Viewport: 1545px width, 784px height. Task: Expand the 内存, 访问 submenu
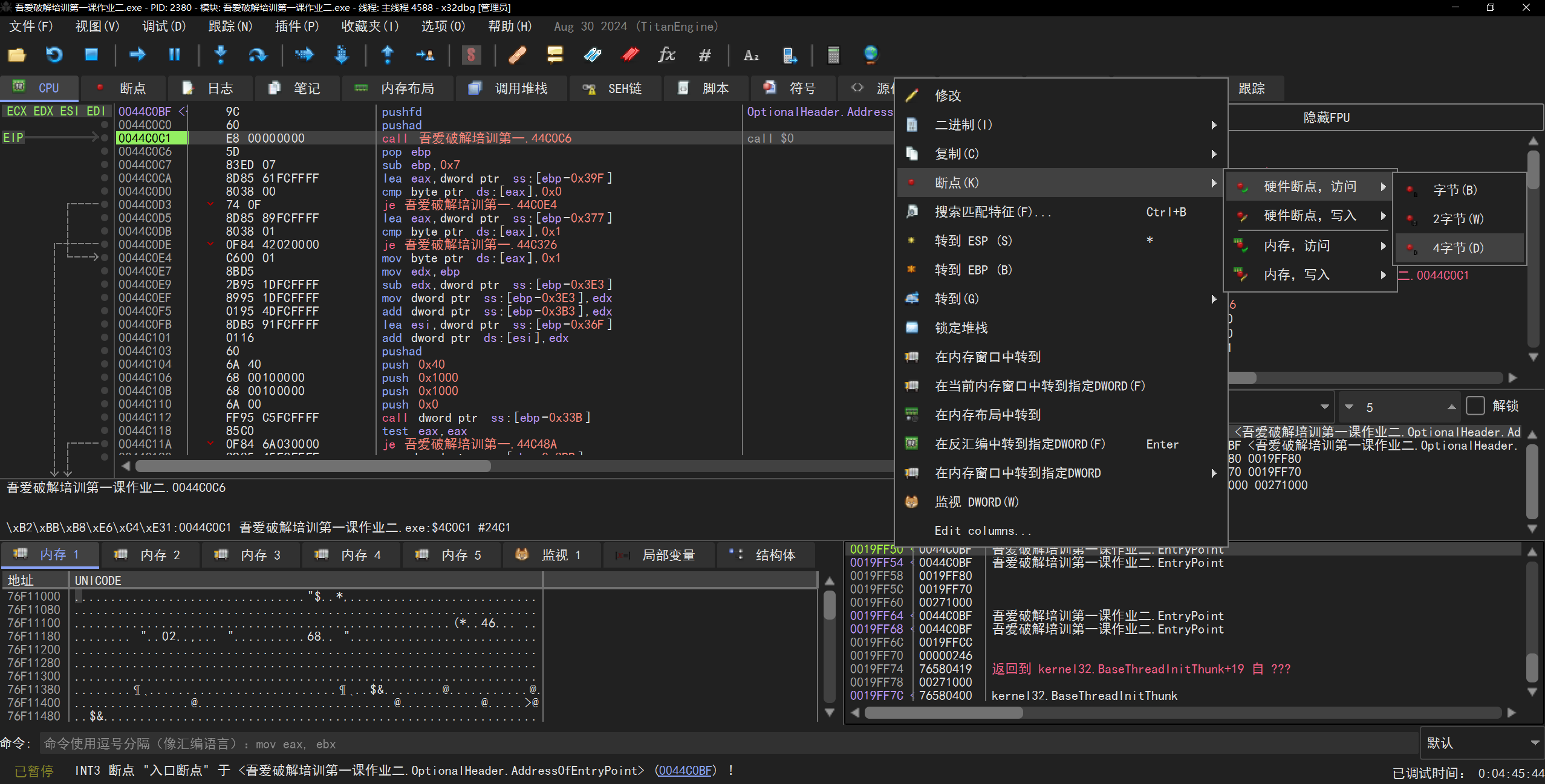(1310, 245)
